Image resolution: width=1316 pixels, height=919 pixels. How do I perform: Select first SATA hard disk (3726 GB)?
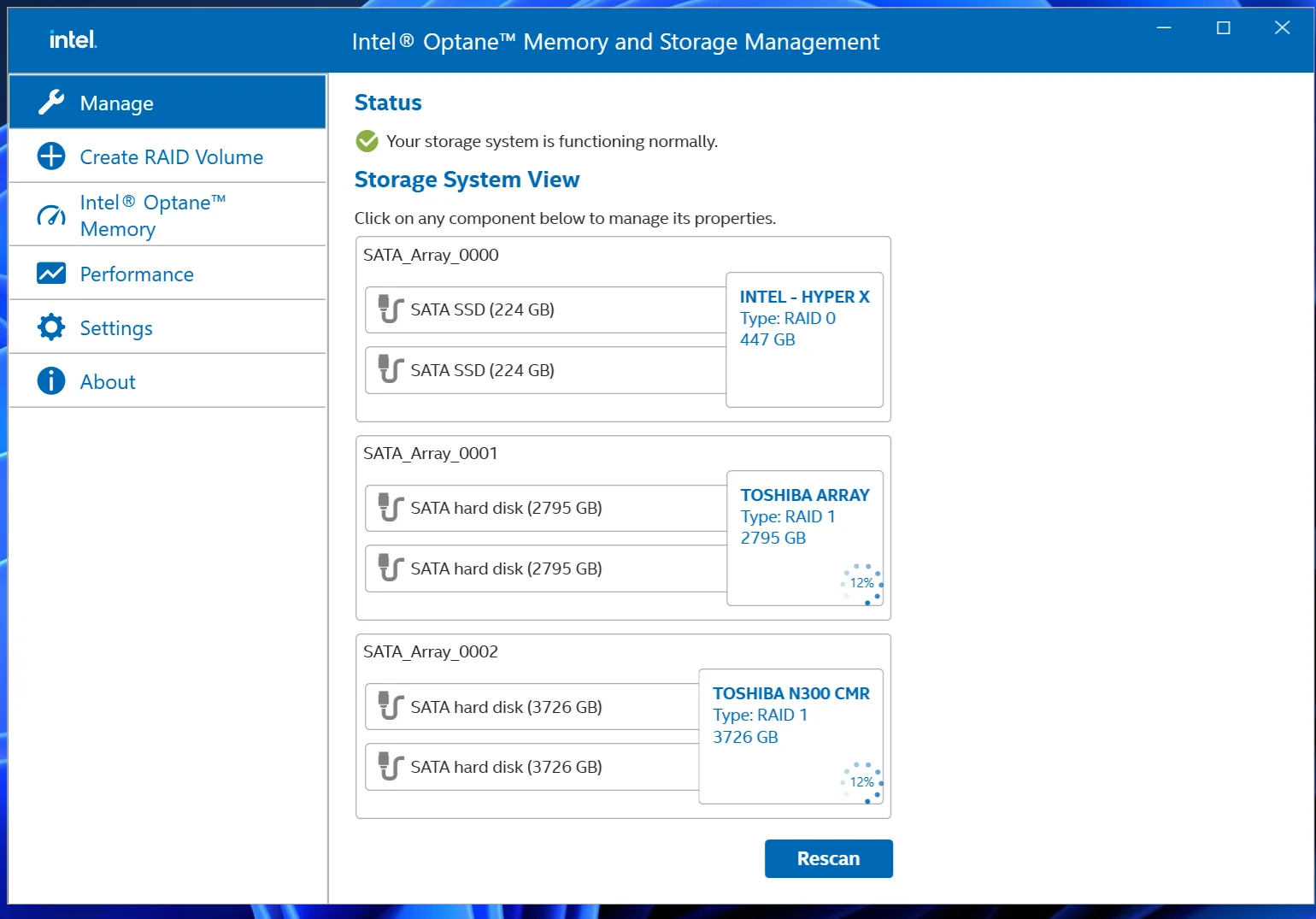click(532, 706)
